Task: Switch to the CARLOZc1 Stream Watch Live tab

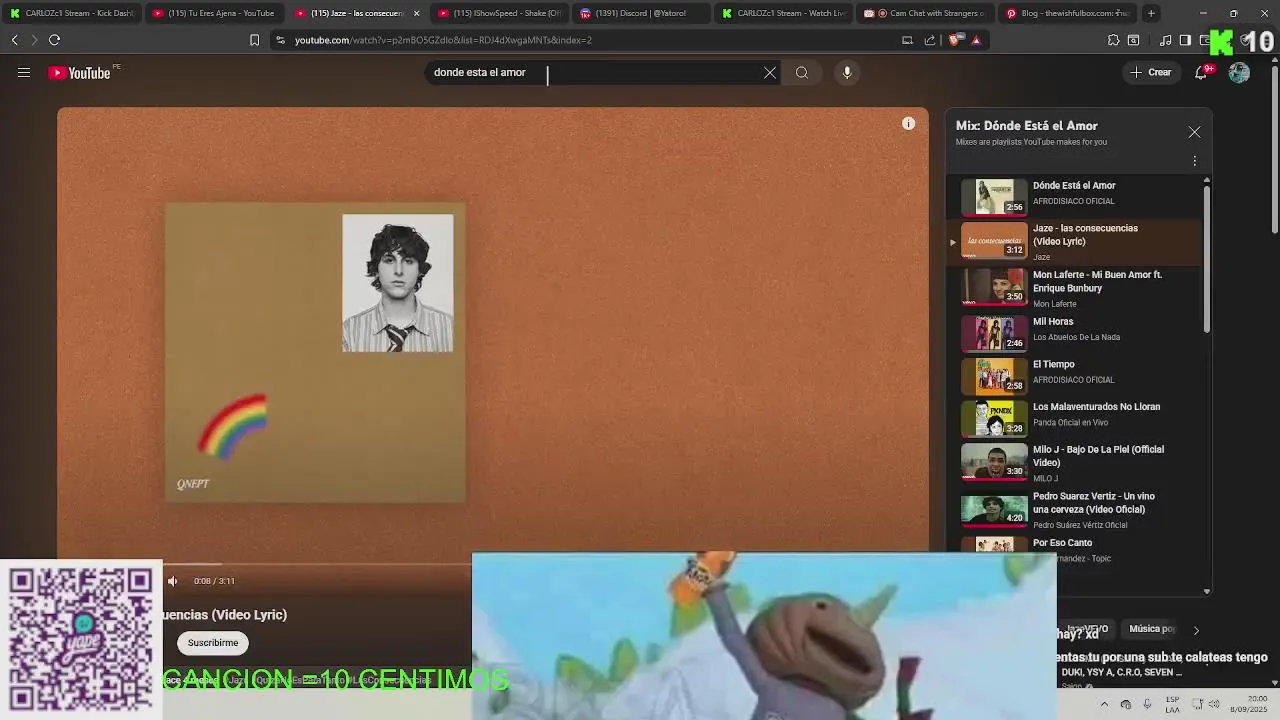Action: click(x=783, y=13)
